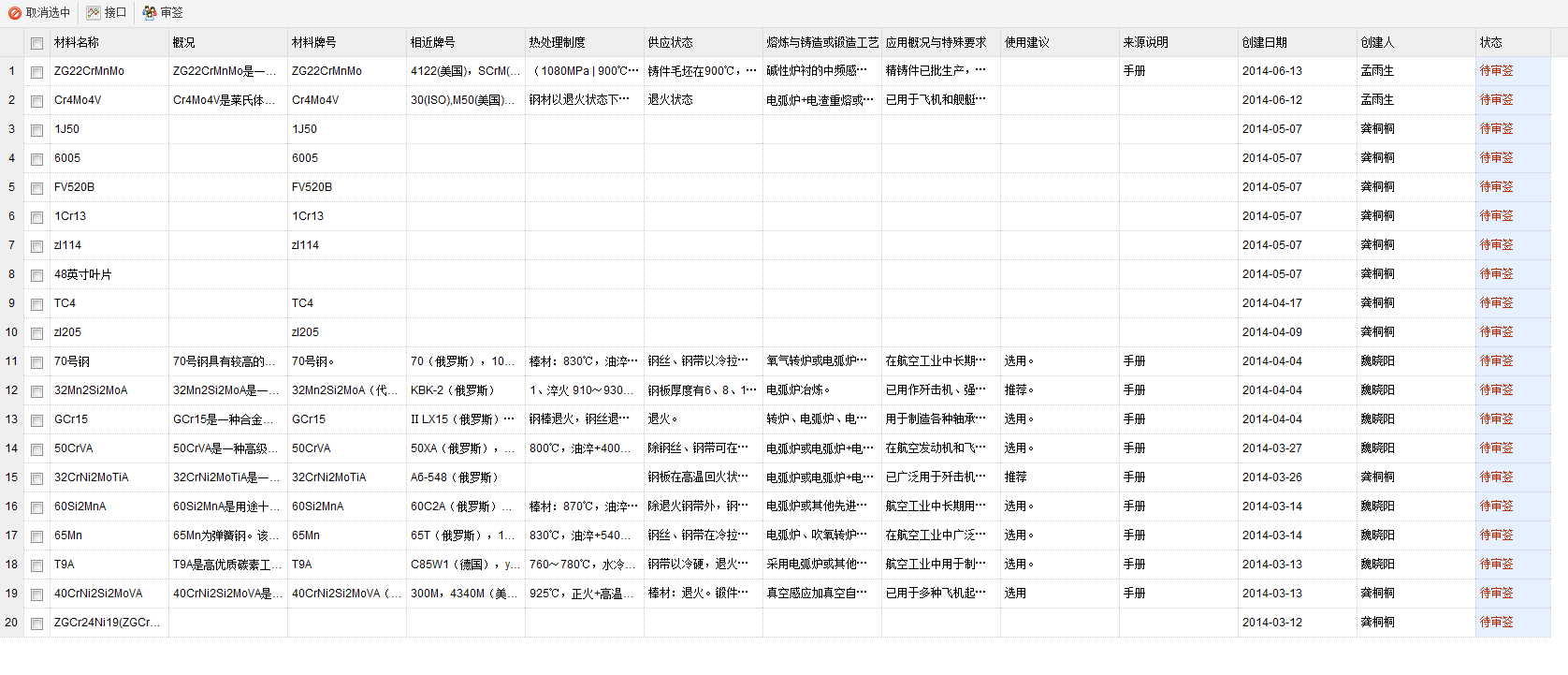Click the 审签 toolbar icon
1568x675 pixels.
click(150, 13)
